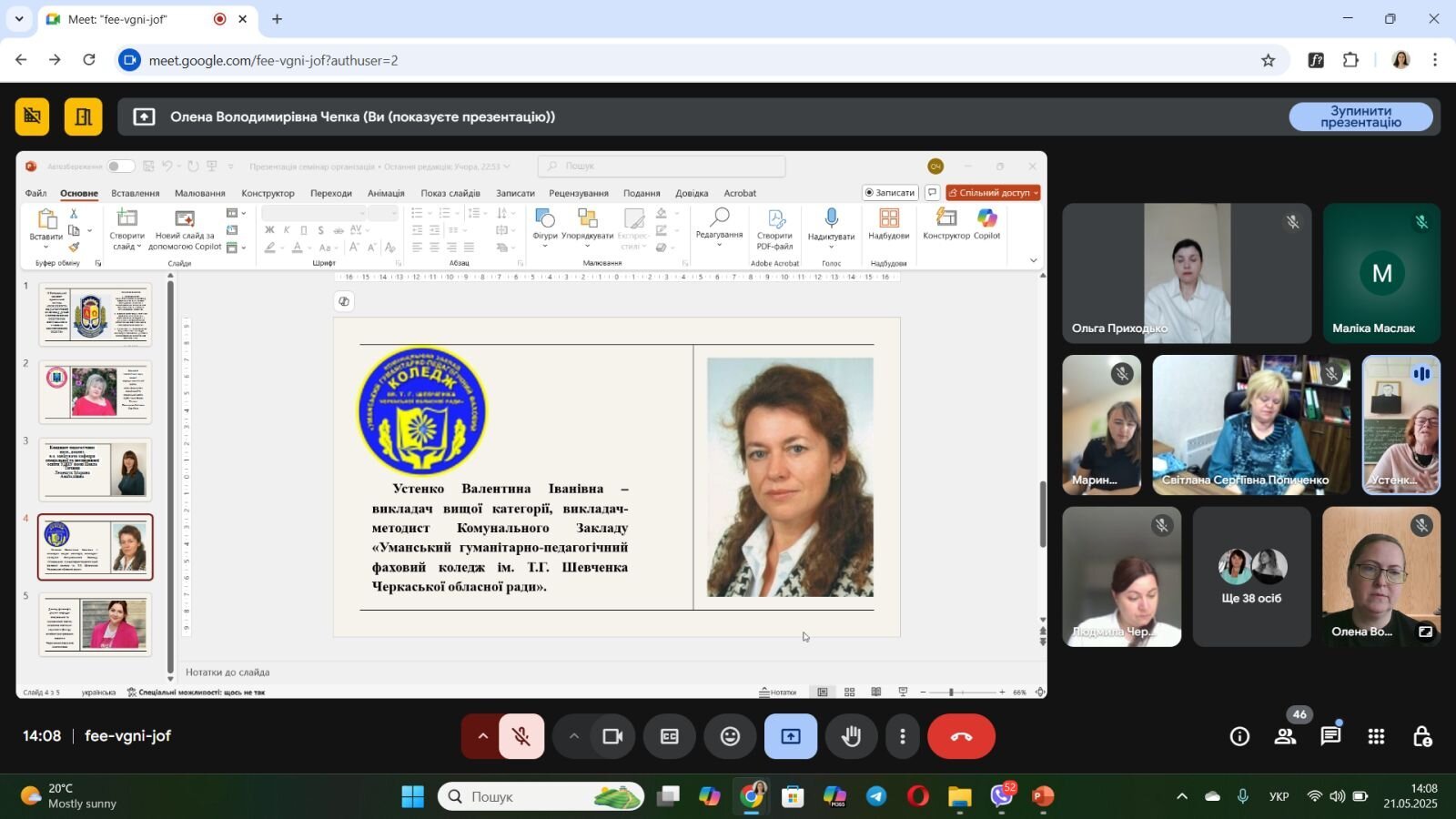Open the chat with everyone panel

click(1330, 736)
